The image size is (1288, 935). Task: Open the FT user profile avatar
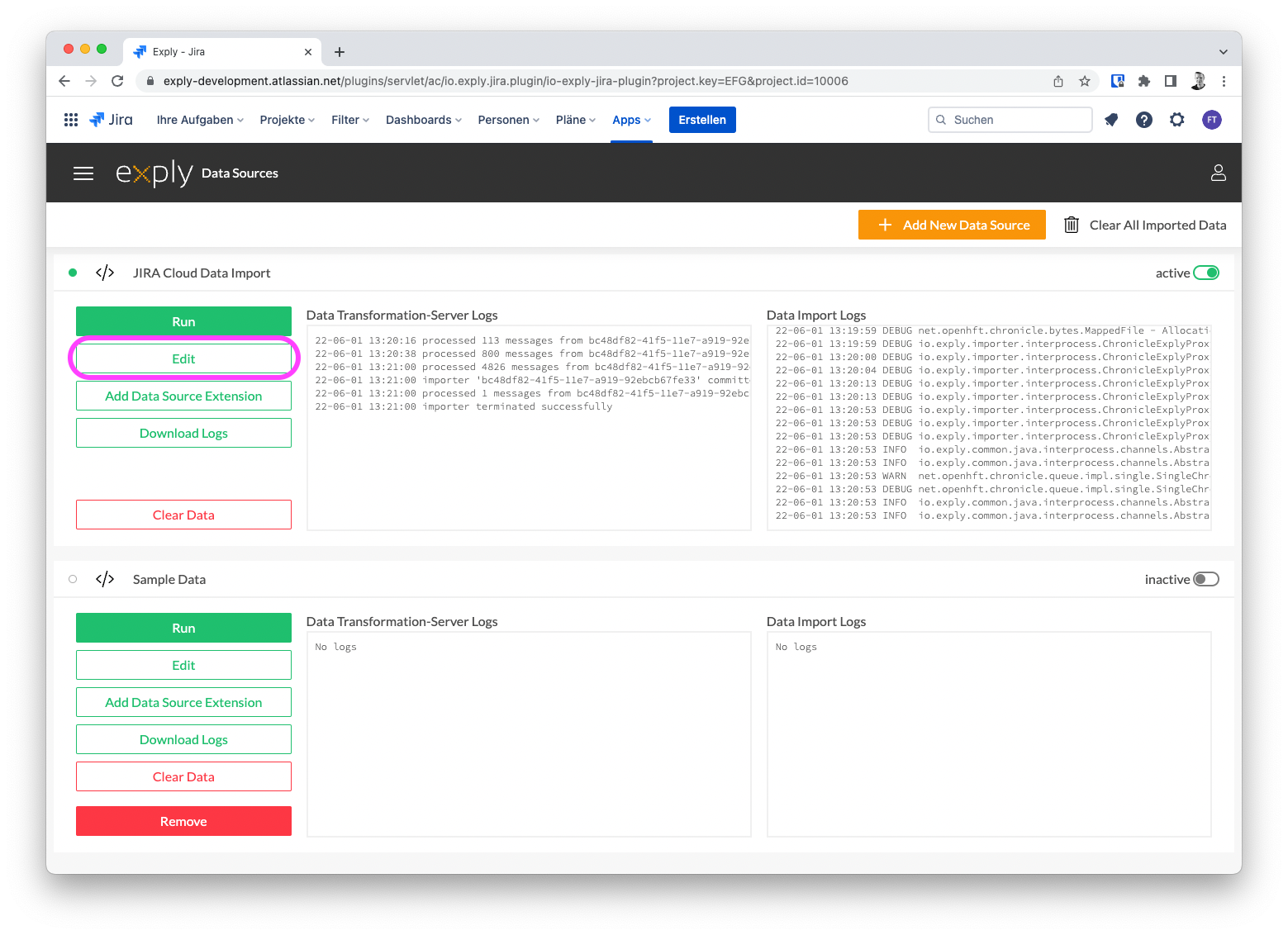pos(1212,120)
